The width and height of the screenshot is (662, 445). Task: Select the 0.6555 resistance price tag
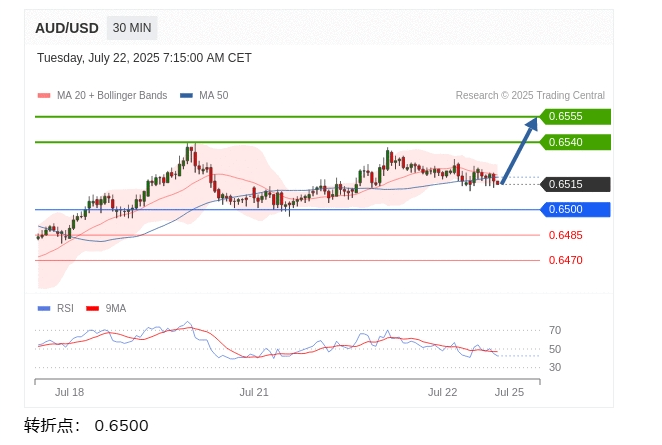[575, 117]
